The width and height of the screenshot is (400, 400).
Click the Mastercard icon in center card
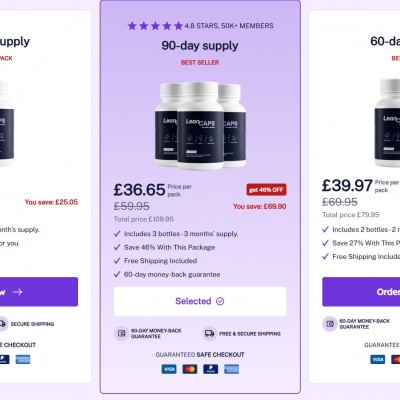click(x=190, y=369)
